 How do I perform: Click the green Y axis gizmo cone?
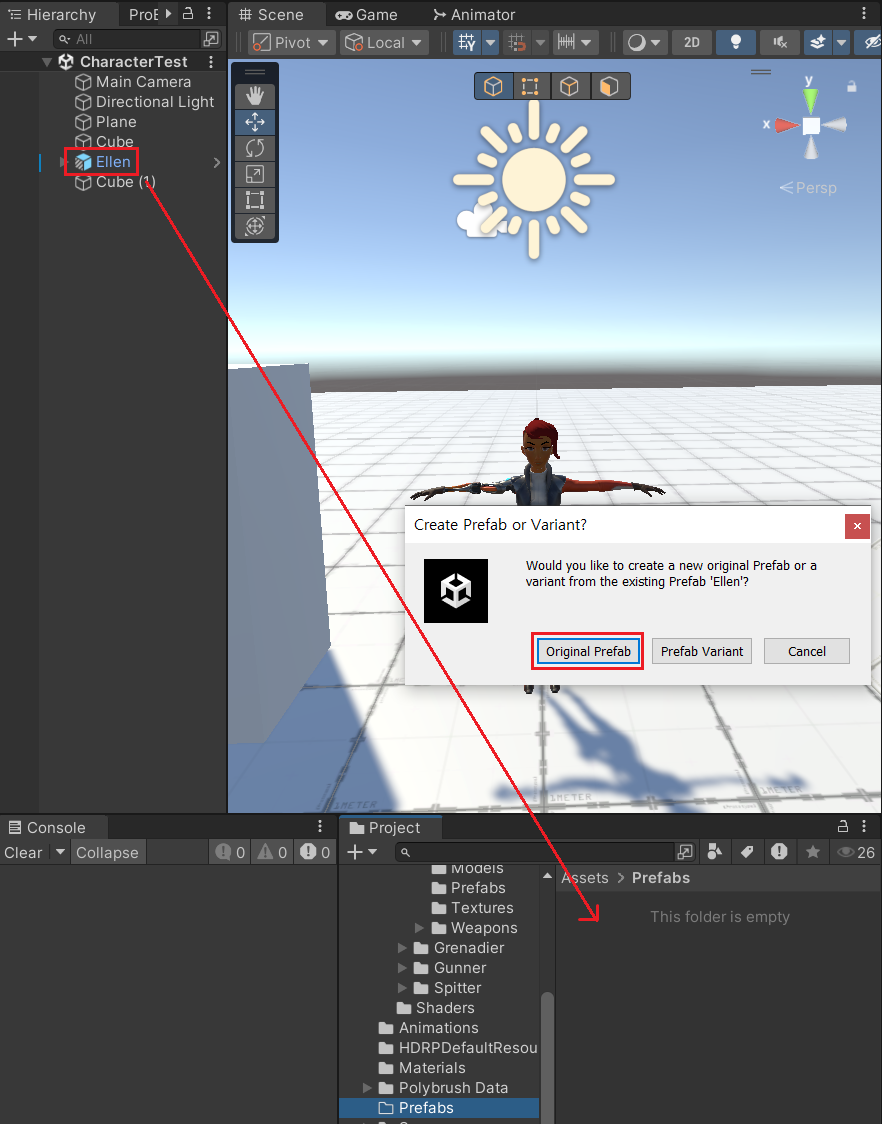tap(810, 100)
